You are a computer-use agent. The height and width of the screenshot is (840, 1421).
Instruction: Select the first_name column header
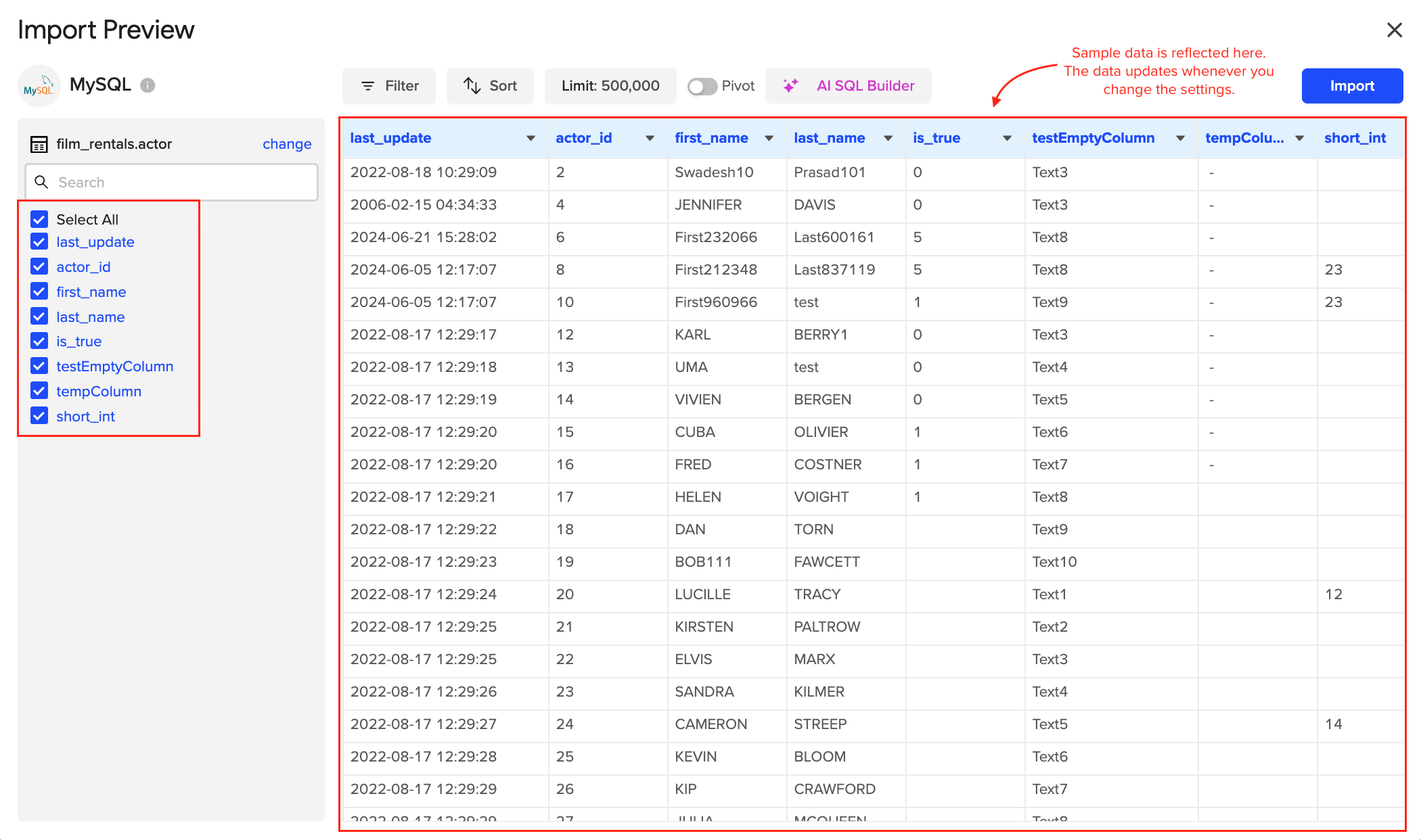[710, 138]
